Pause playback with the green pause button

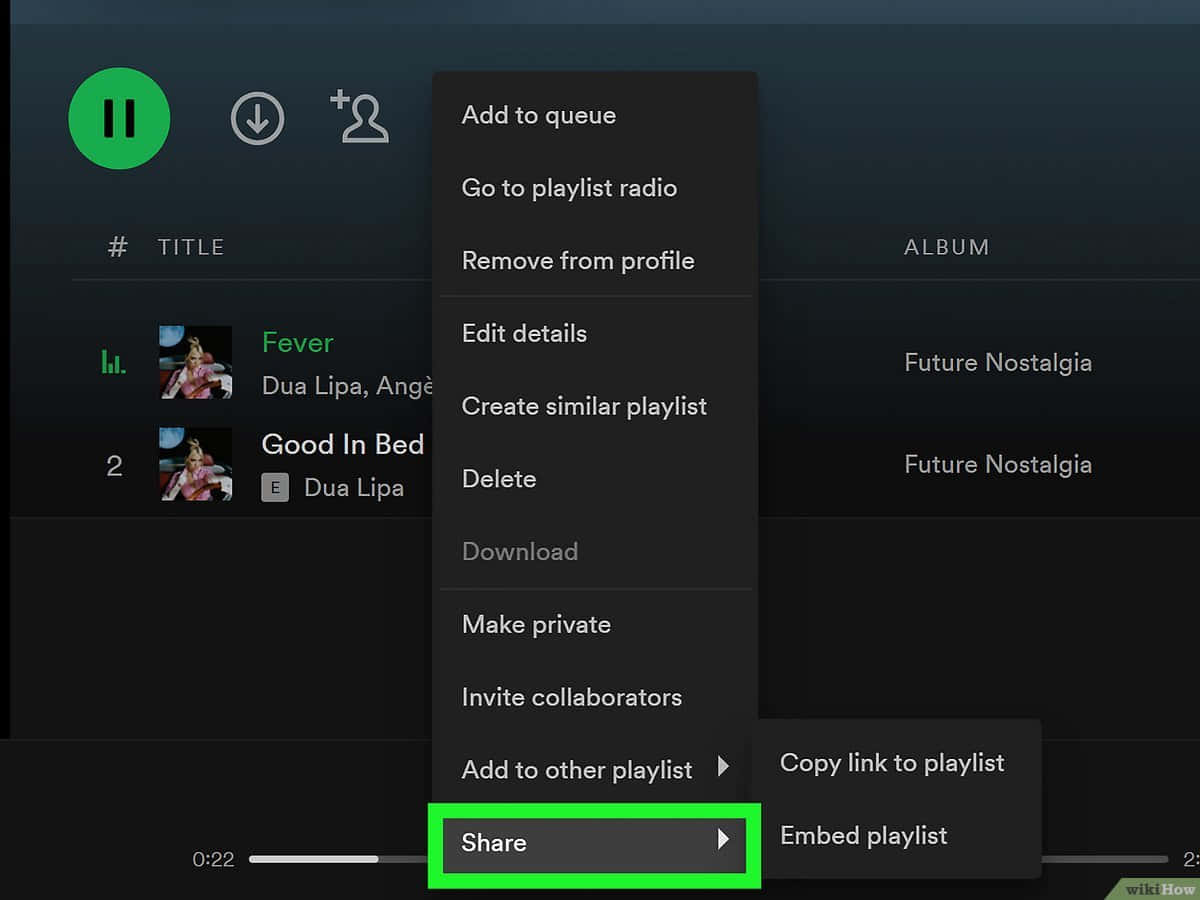coord(119,118)
